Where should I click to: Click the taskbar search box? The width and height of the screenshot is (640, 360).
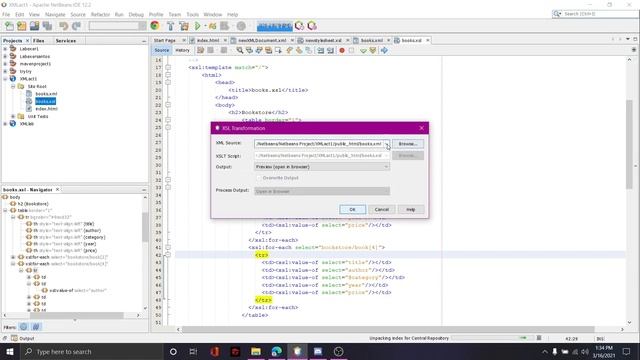coord(91,351)
